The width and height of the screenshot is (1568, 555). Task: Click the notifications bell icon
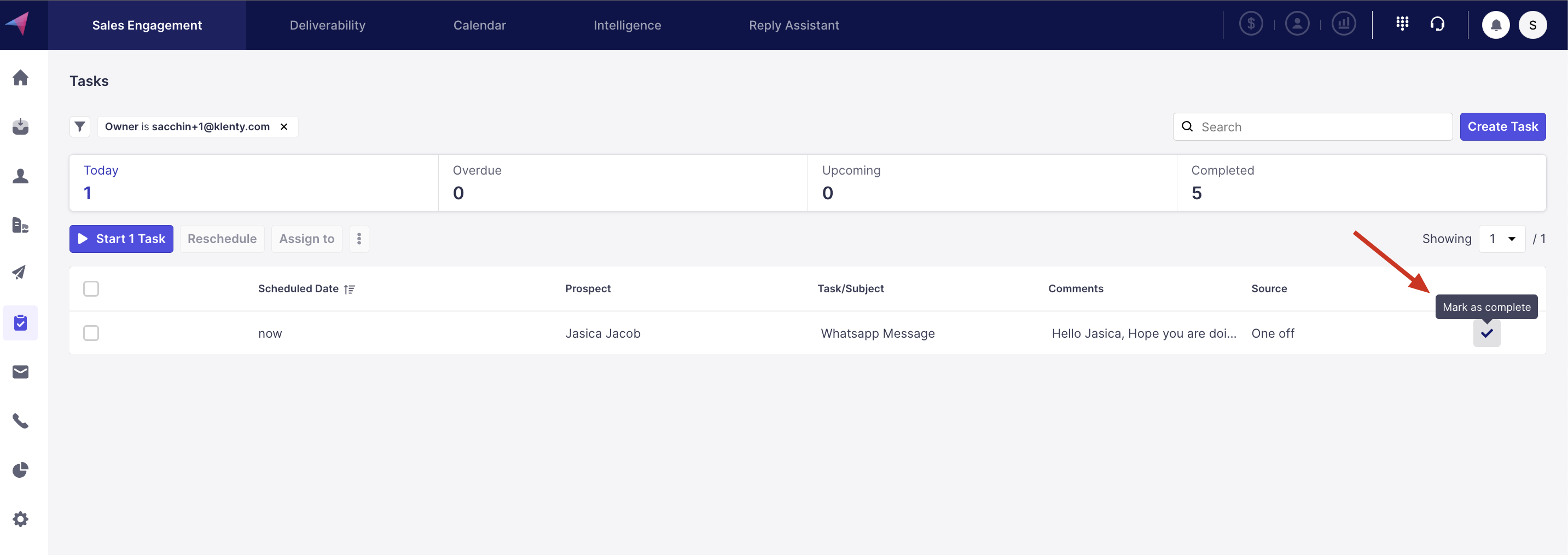(1496, 25)
